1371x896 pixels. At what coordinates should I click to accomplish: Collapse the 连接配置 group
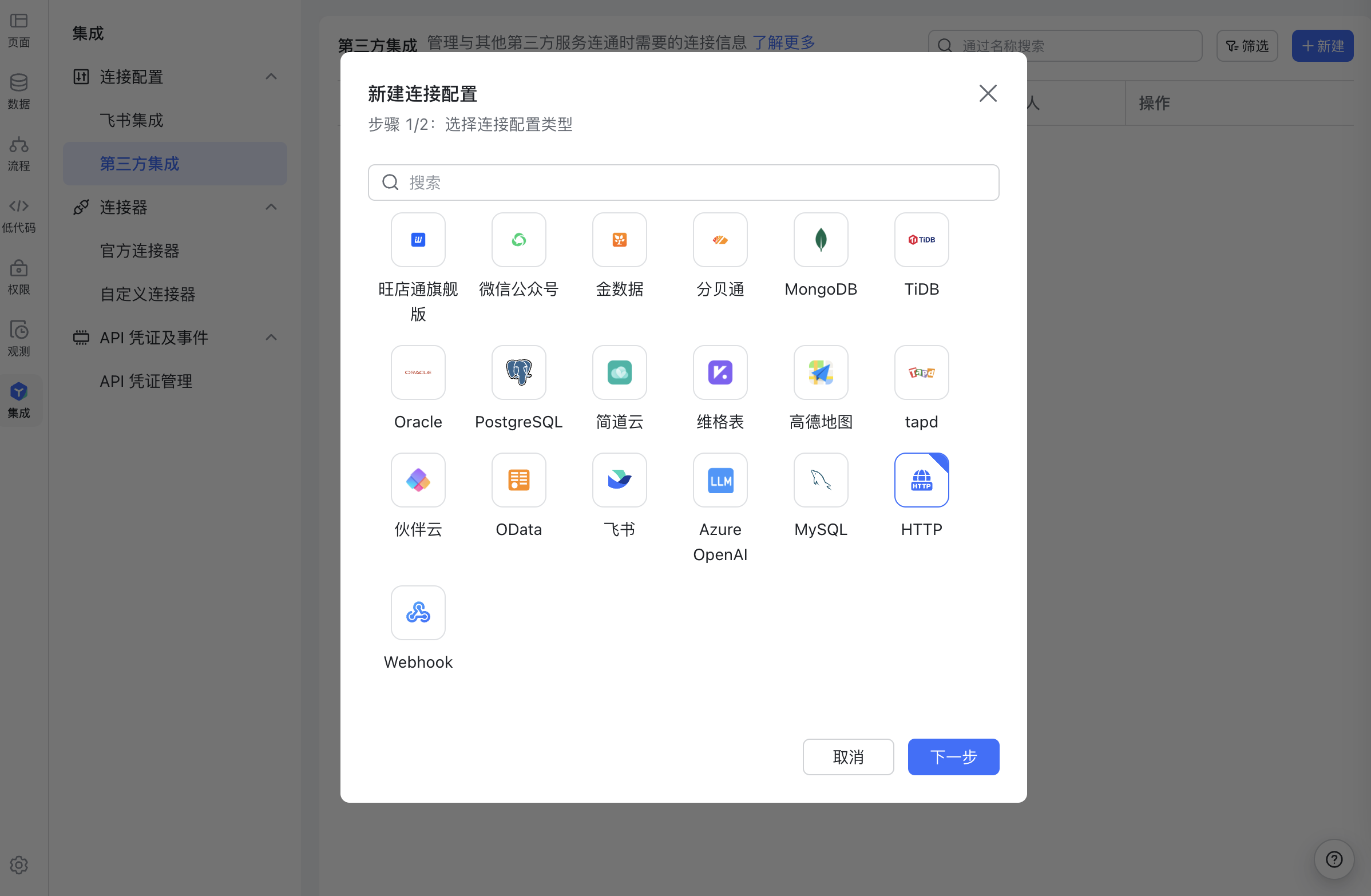coord(271,77)
